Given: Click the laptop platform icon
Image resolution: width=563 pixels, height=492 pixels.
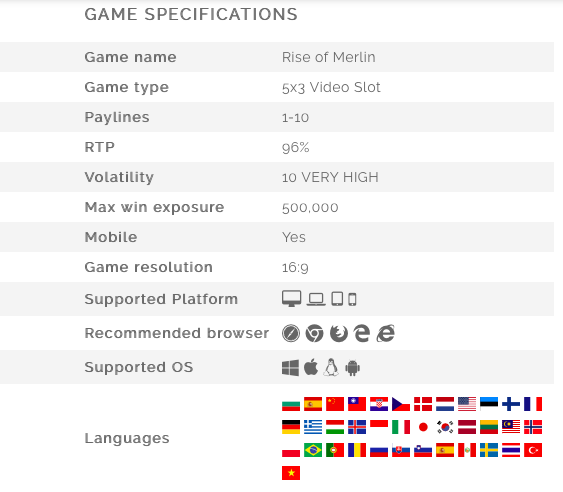Looking at the screenshot, I should click(316, 300).
